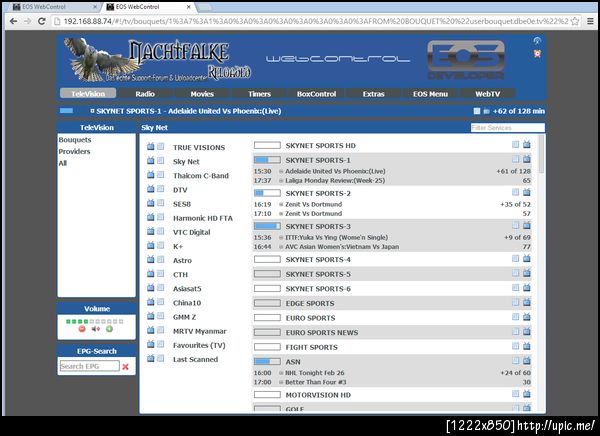Viewport: 600px width, 436px height.
Task: Click the green volume up button
Action: (x=109, y=329)
